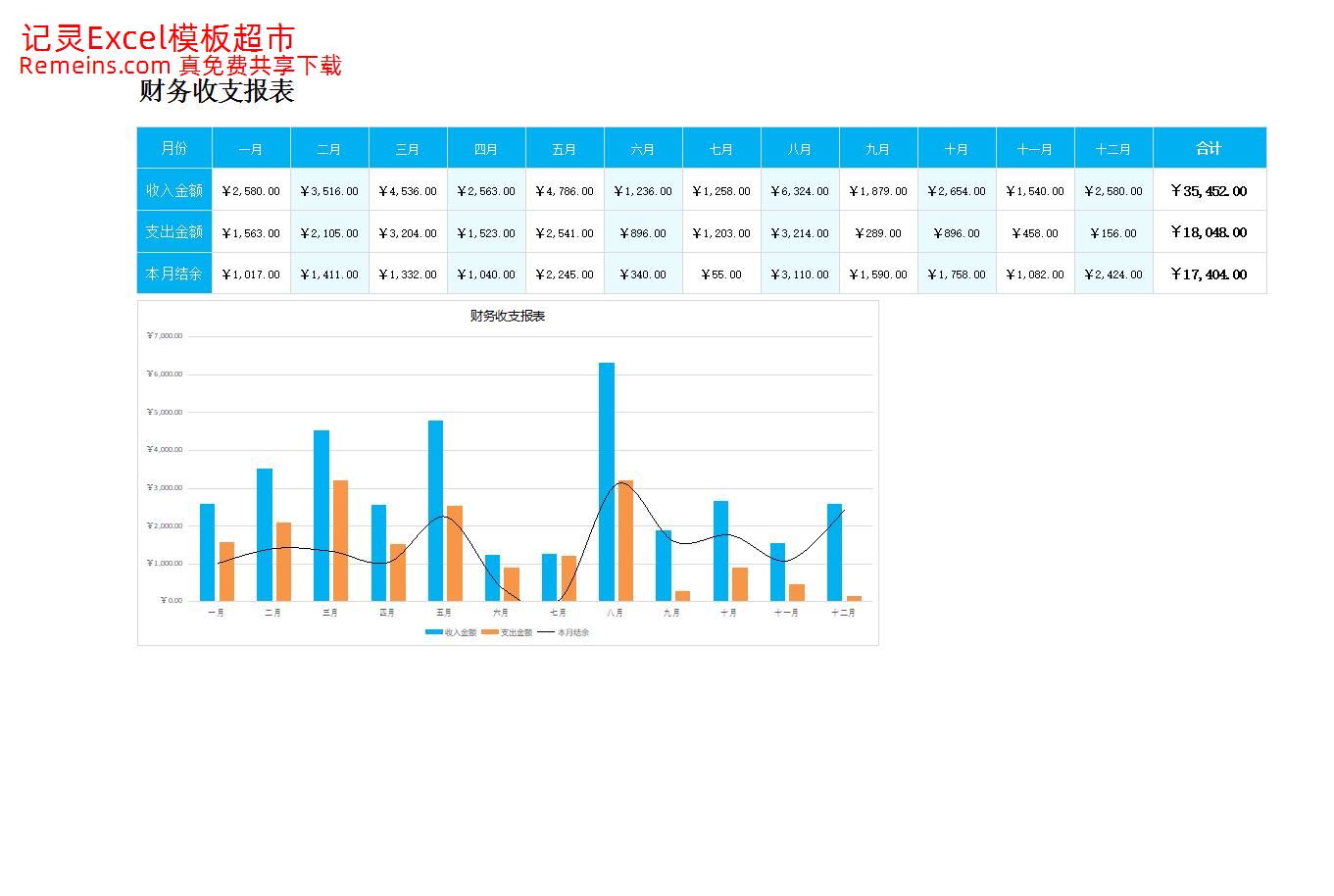Click balance cell ¥3,110.00 for 八月
This screenshot has height=896, width=1334.
800,274
